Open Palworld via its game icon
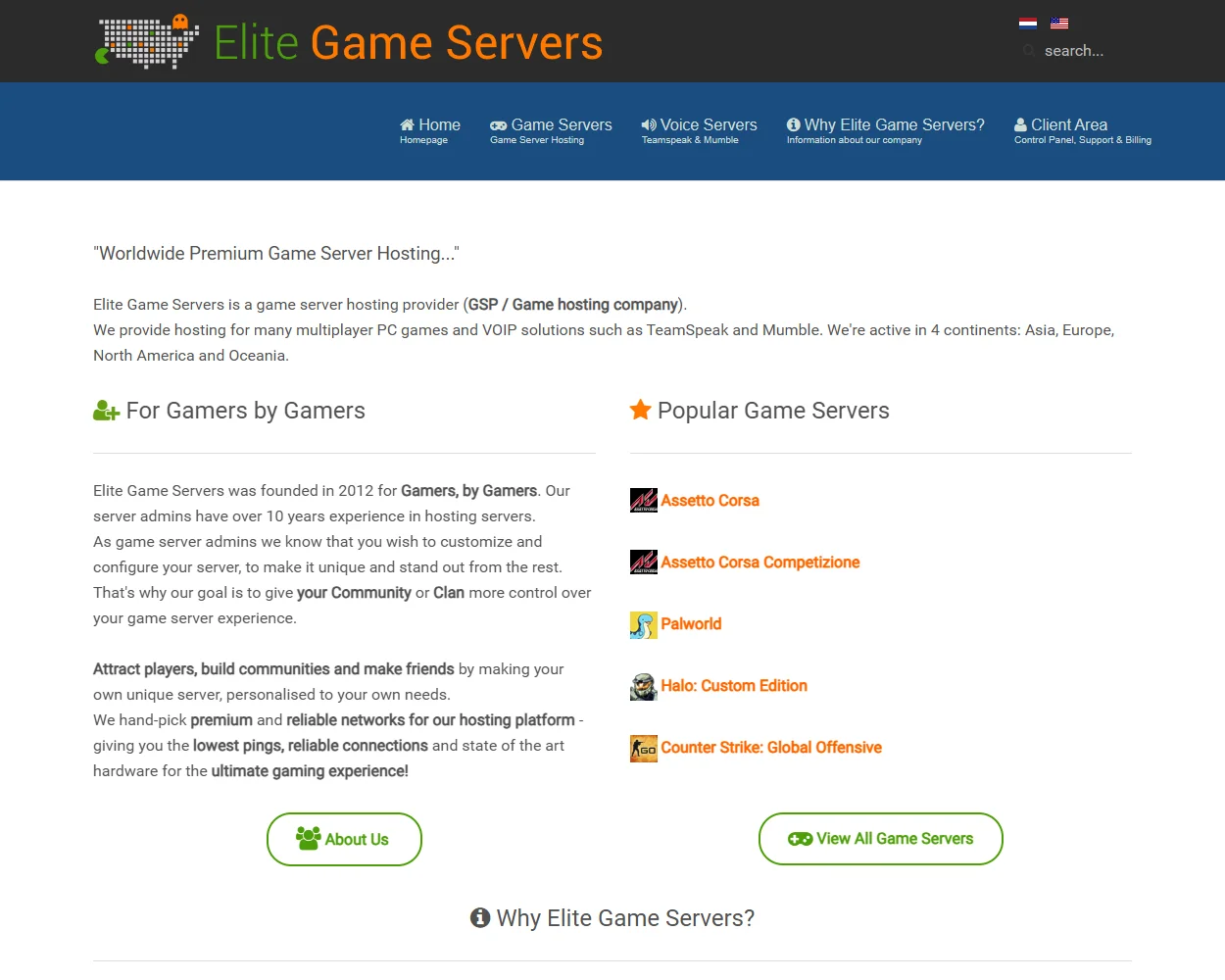1225x980 pixels. (644, 624)
